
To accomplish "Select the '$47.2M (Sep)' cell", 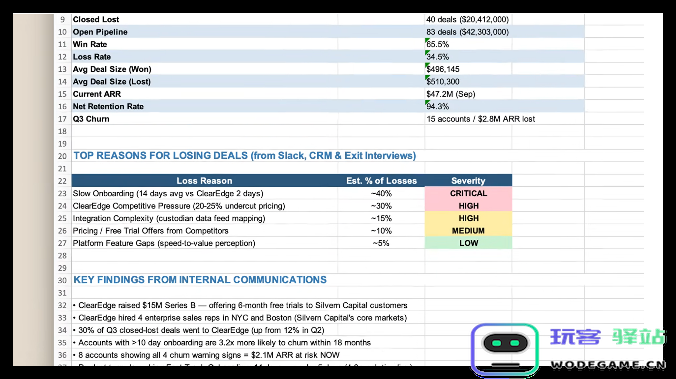I will point(468,94).
